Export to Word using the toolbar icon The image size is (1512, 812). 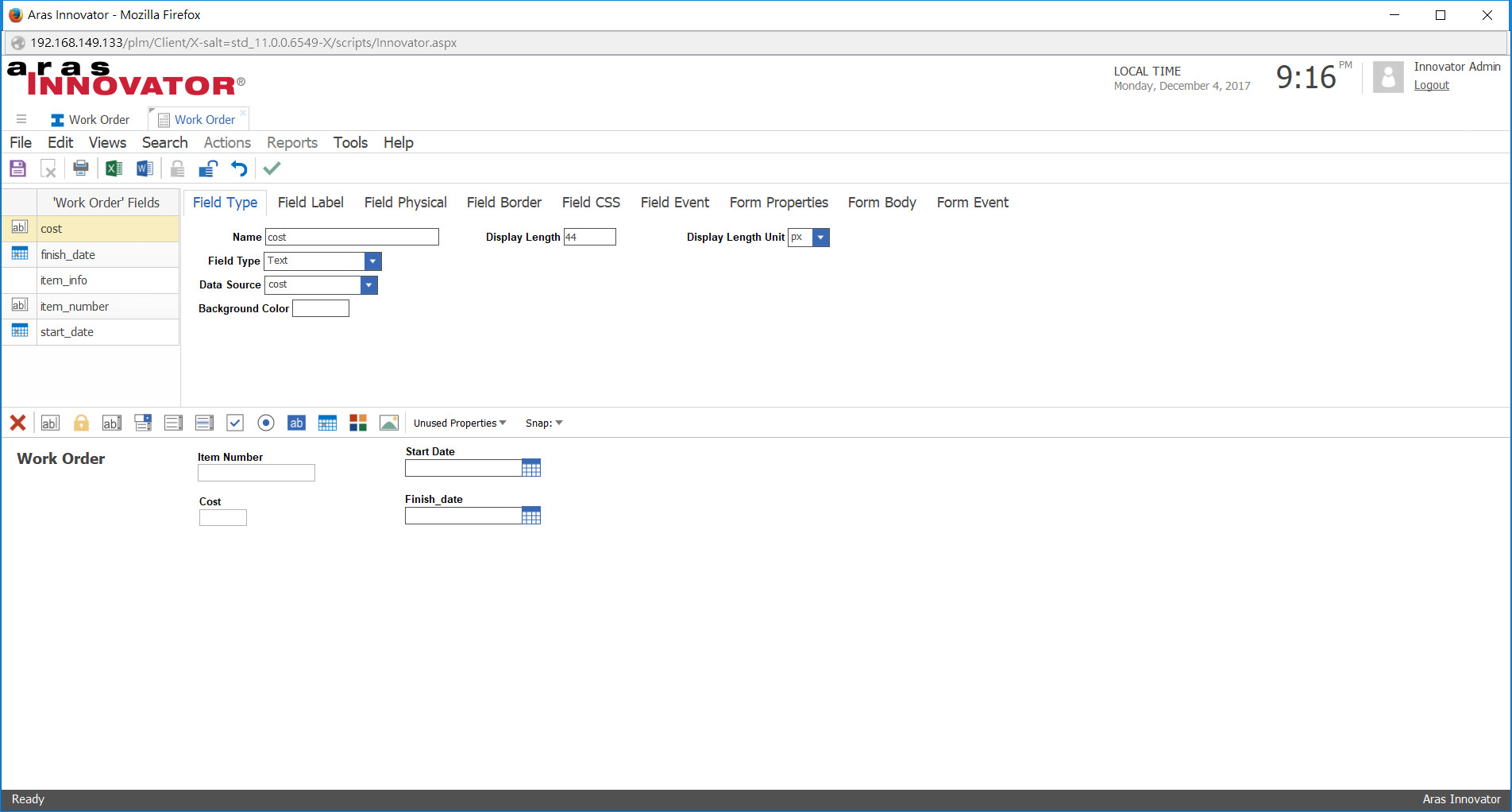[x=145, y=168]
